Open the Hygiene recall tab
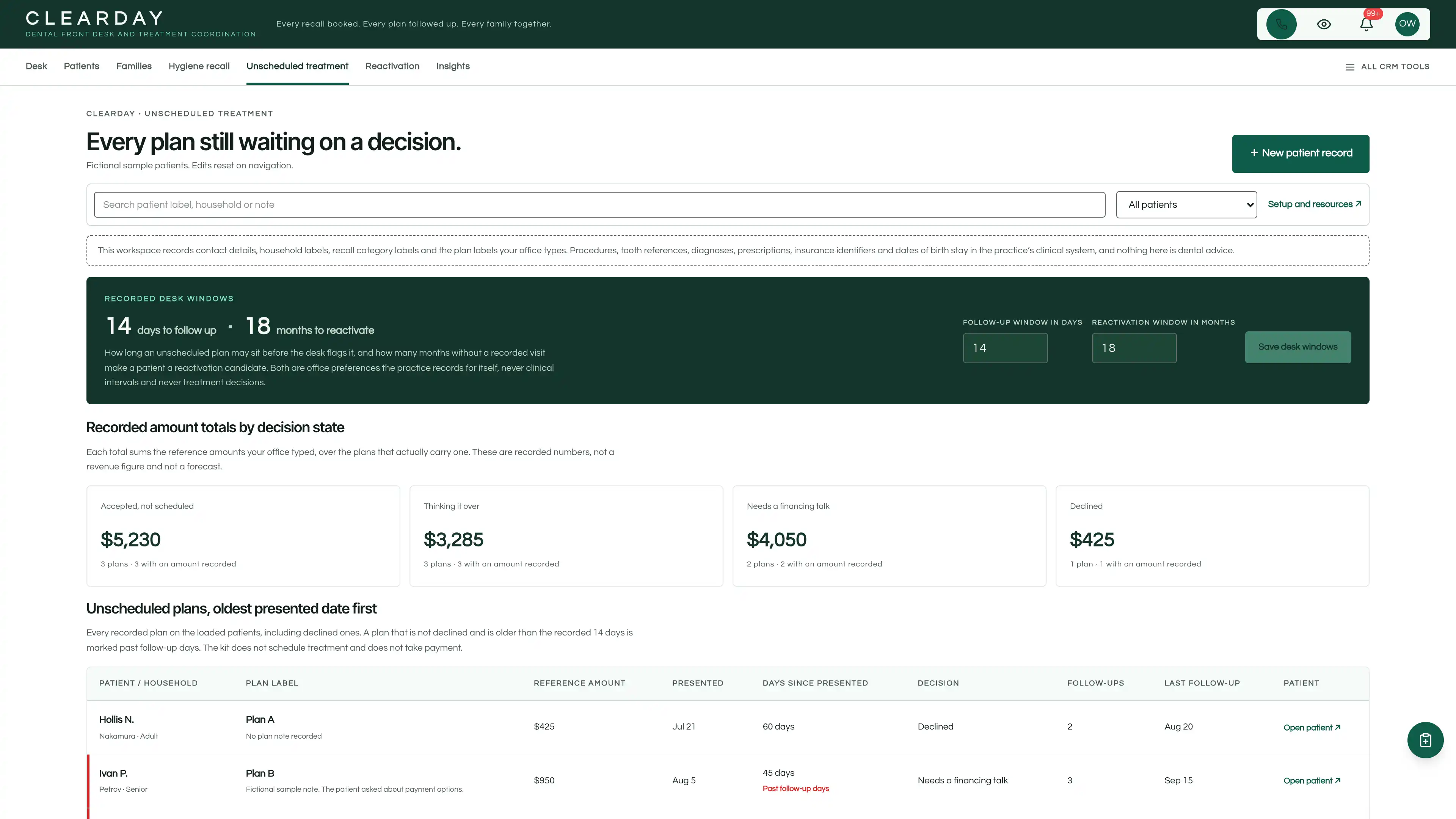Image resolution: width=1456 pixels, height=819 pixels. [x=199, y=66]
